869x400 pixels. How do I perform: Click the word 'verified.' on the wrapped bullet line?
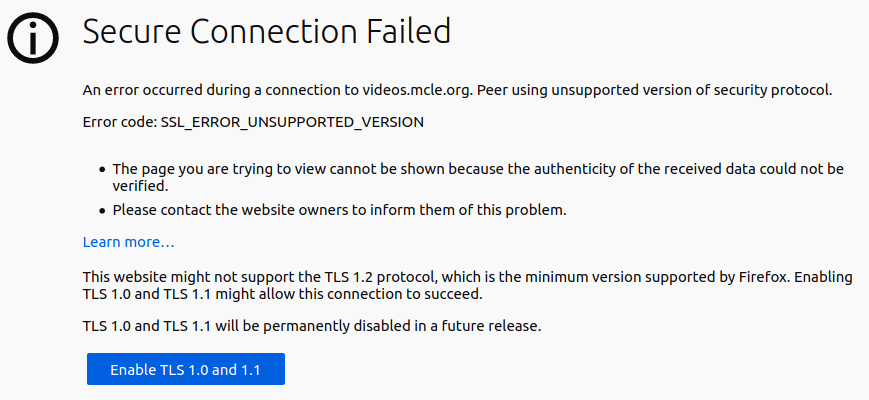[x=140, y=186]
